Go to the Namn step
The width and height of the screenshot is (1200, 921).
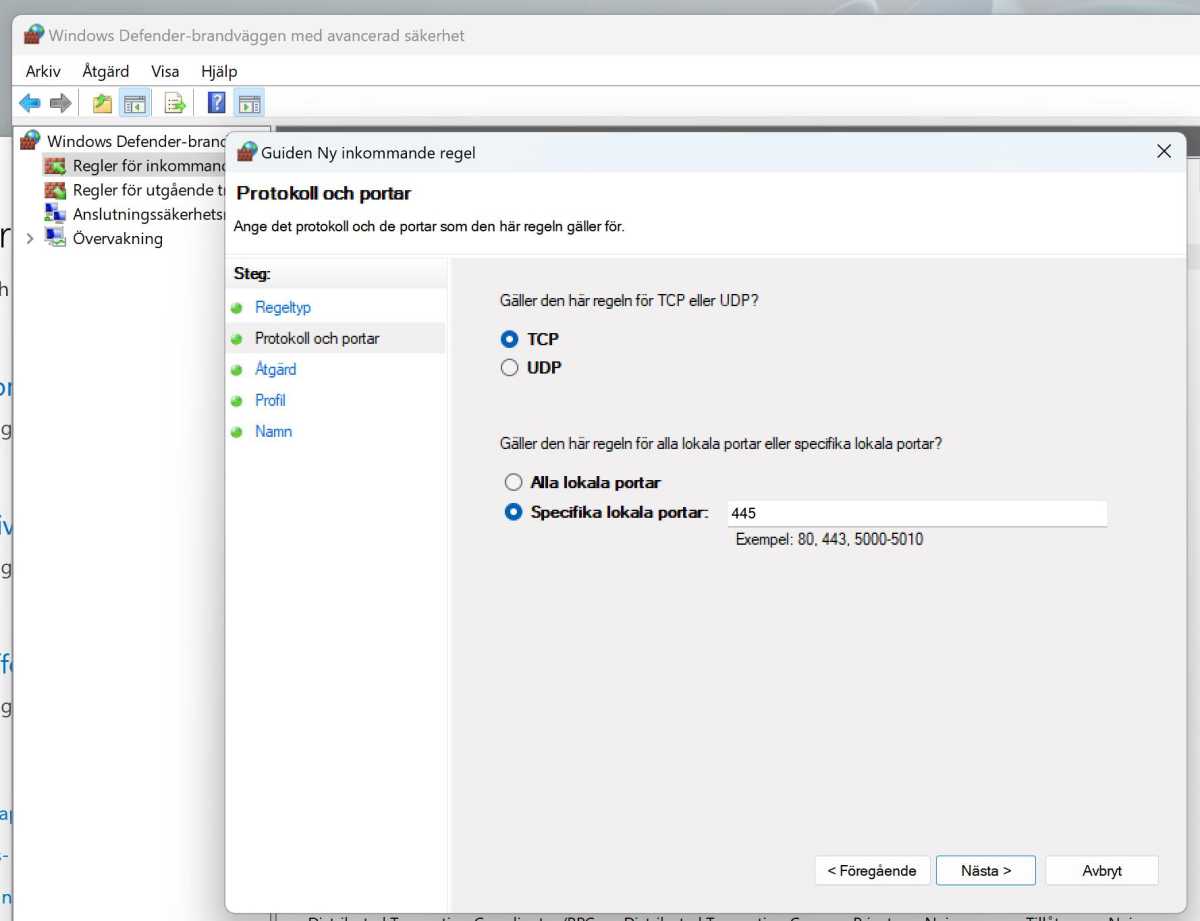[273, 431]
